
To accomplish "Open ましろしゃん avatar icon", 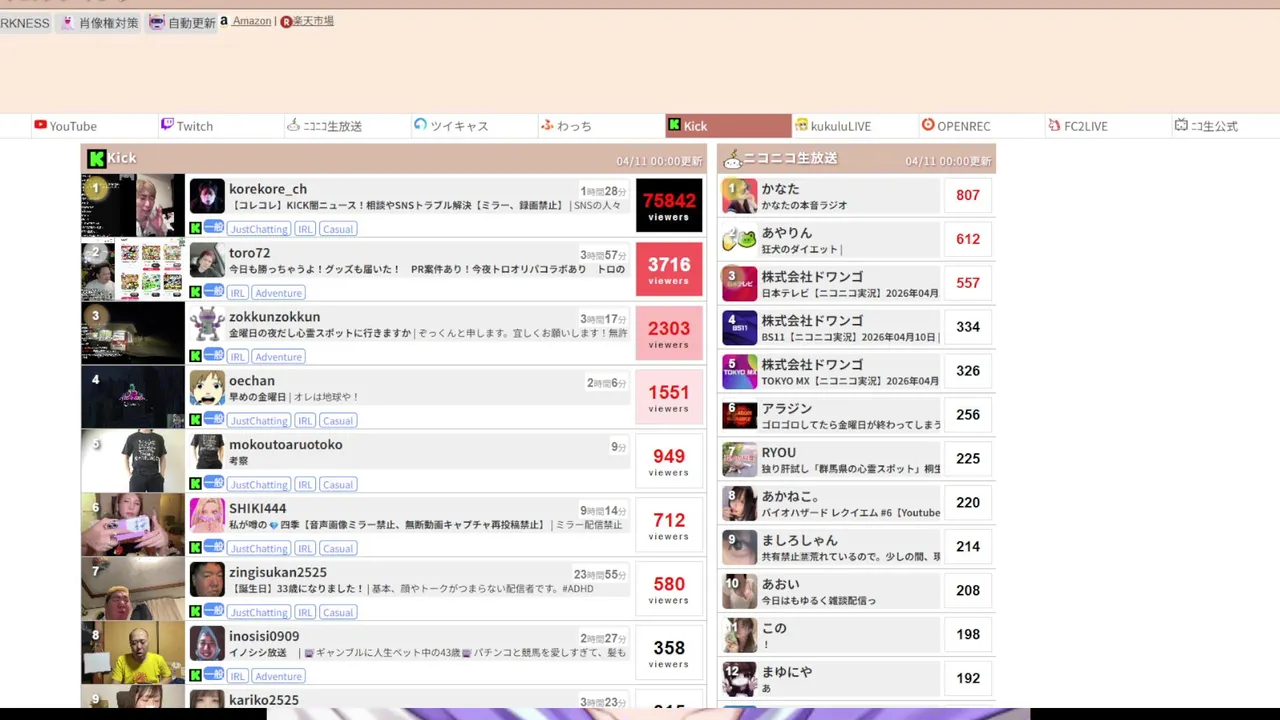I will (x=740, y=548).
